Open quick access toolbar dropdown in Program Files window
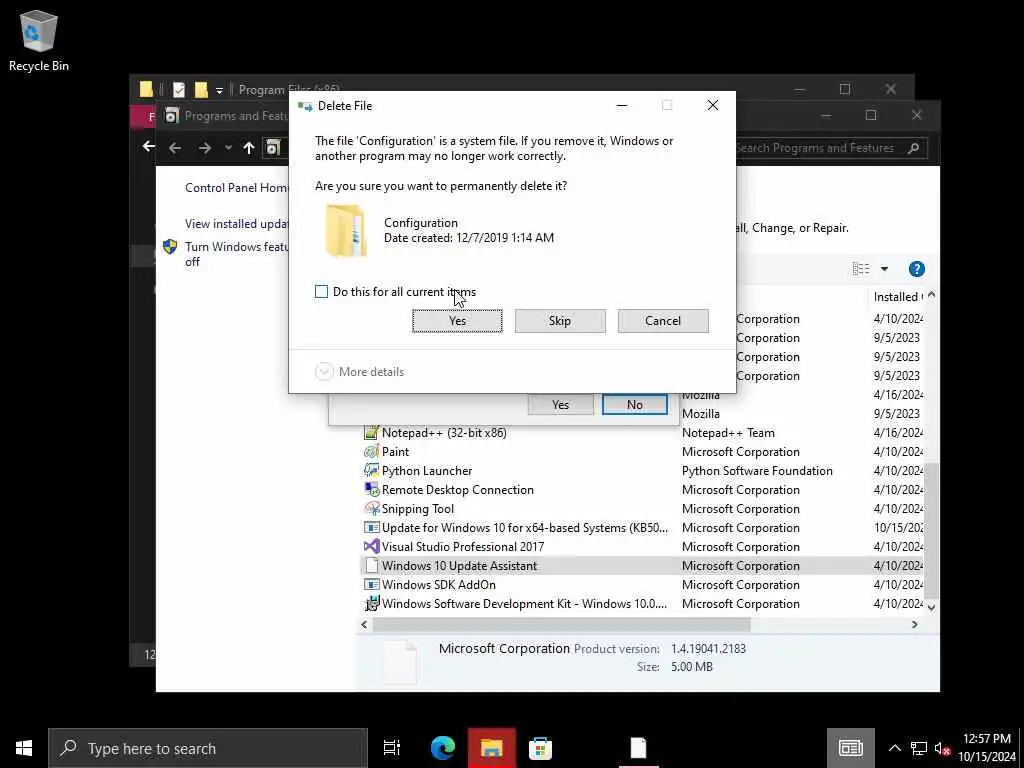The image size is (1024, 768). (x=219, y=90)
